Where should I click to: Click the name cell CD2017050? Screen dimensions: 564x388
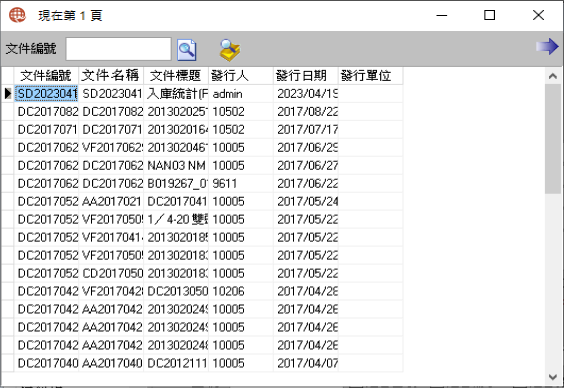point(111,274)
